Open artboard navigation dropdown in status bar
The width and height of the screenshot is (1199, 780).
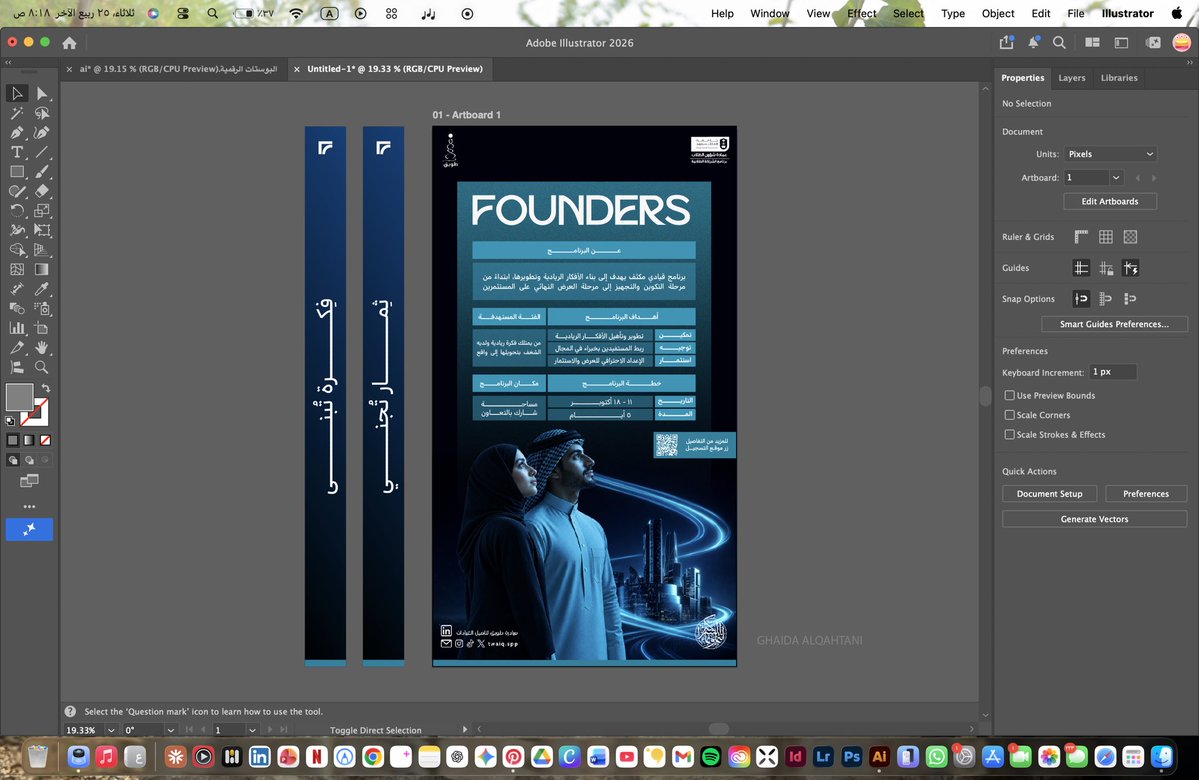tap(252, 730)
